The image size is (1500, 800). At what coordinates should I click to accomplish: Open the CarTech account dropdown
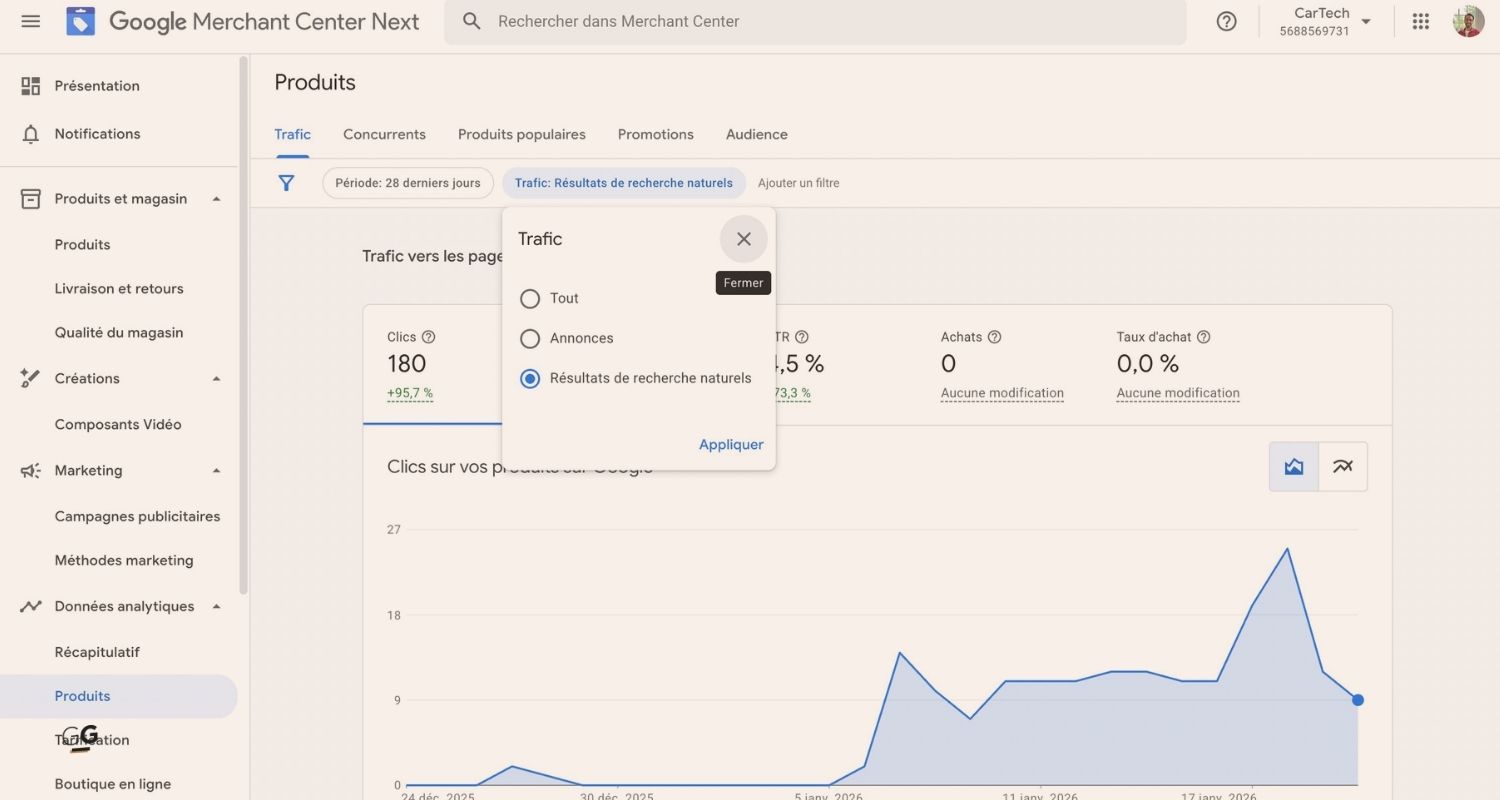(x=1322, y=20)
